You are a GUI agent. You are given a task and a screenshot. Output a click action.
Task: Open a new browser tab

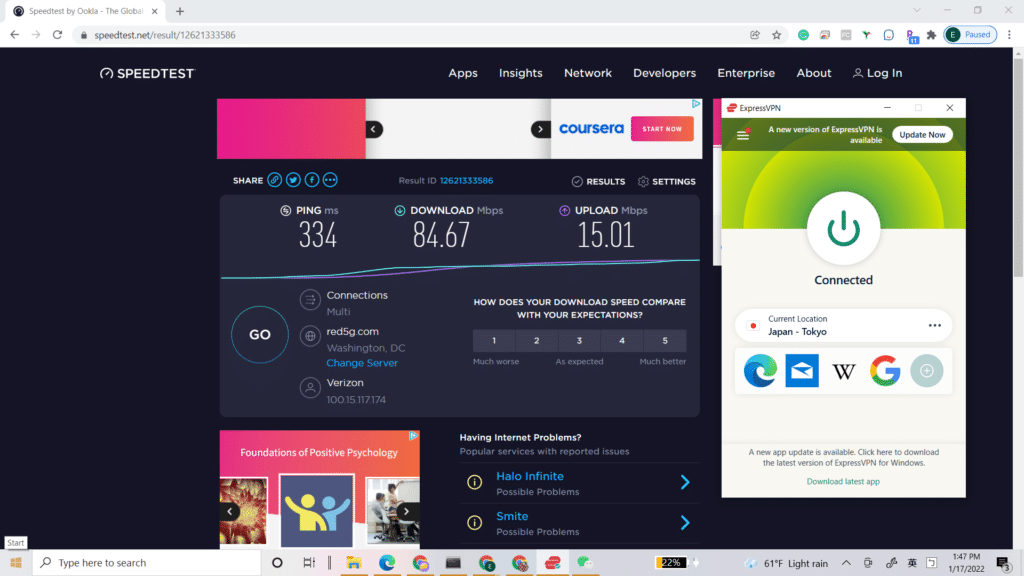(180, 11)
